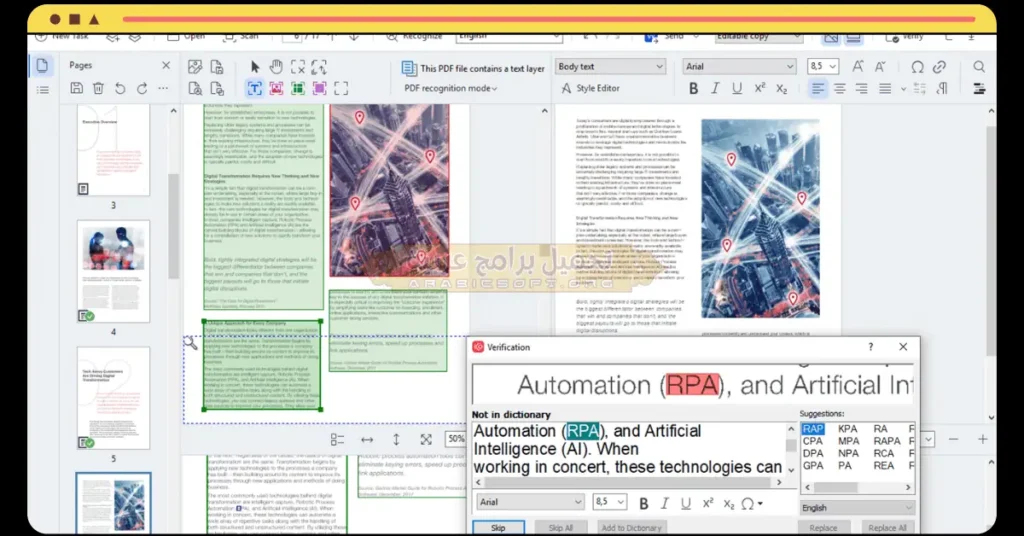Select the Picture area drawing tool
Image resolution: width=1024 pixels, height=536 pixels.
pos(276,88)
